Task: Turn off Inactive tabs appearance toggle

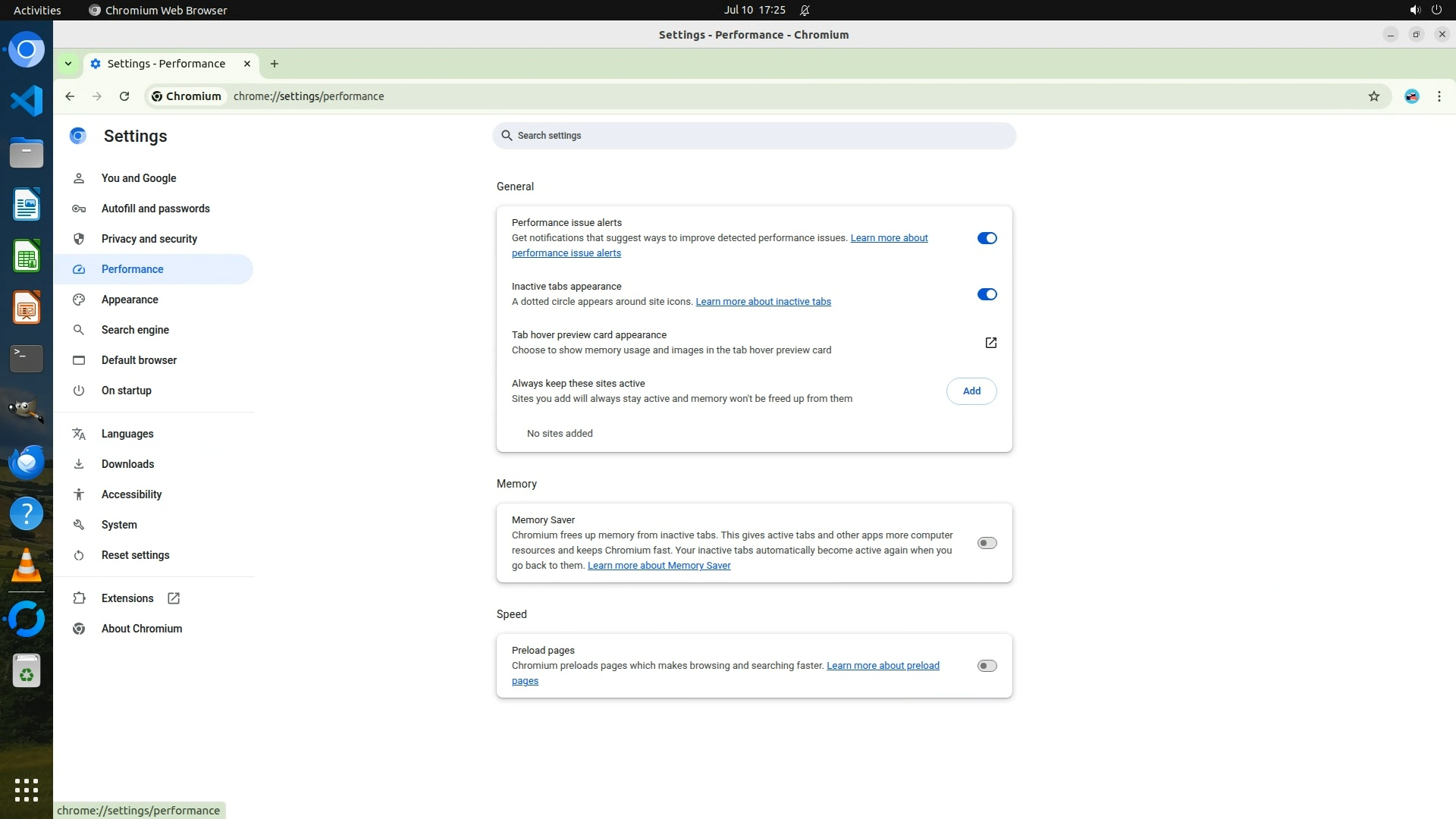Action: [x=987, y=294]
